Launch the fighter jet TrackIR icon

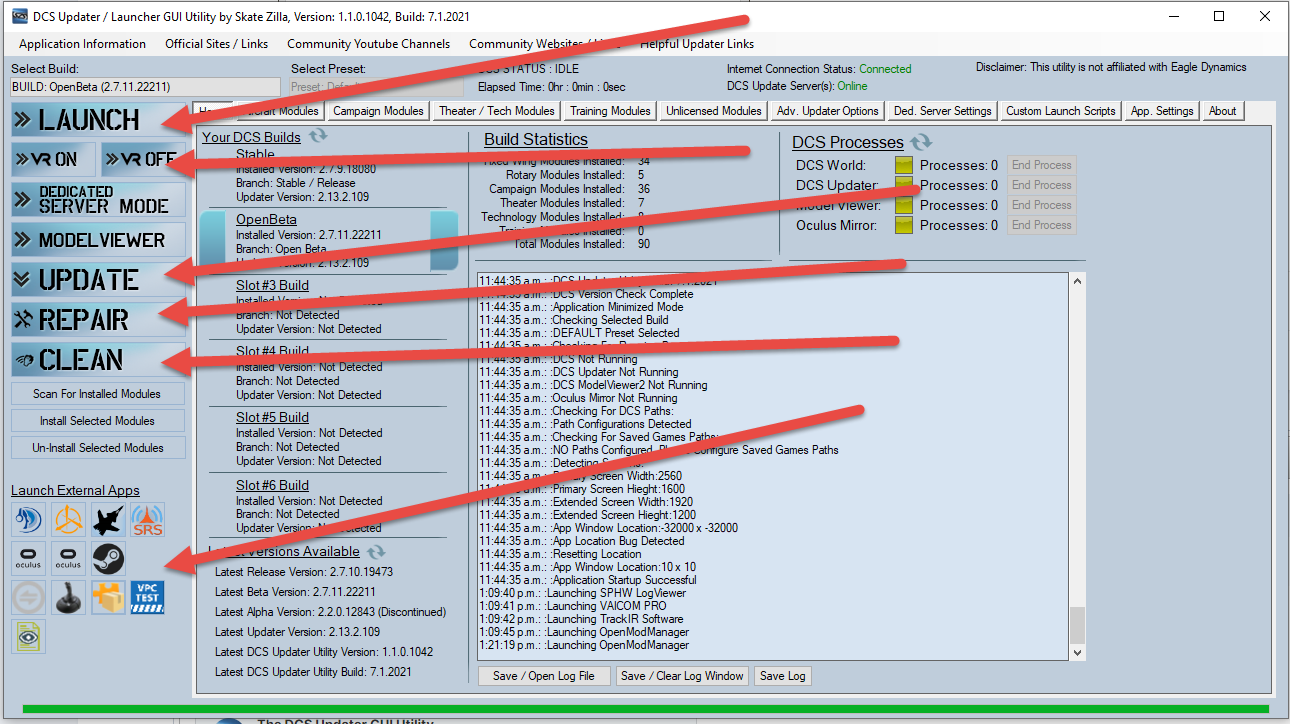(x=107, y=519)
